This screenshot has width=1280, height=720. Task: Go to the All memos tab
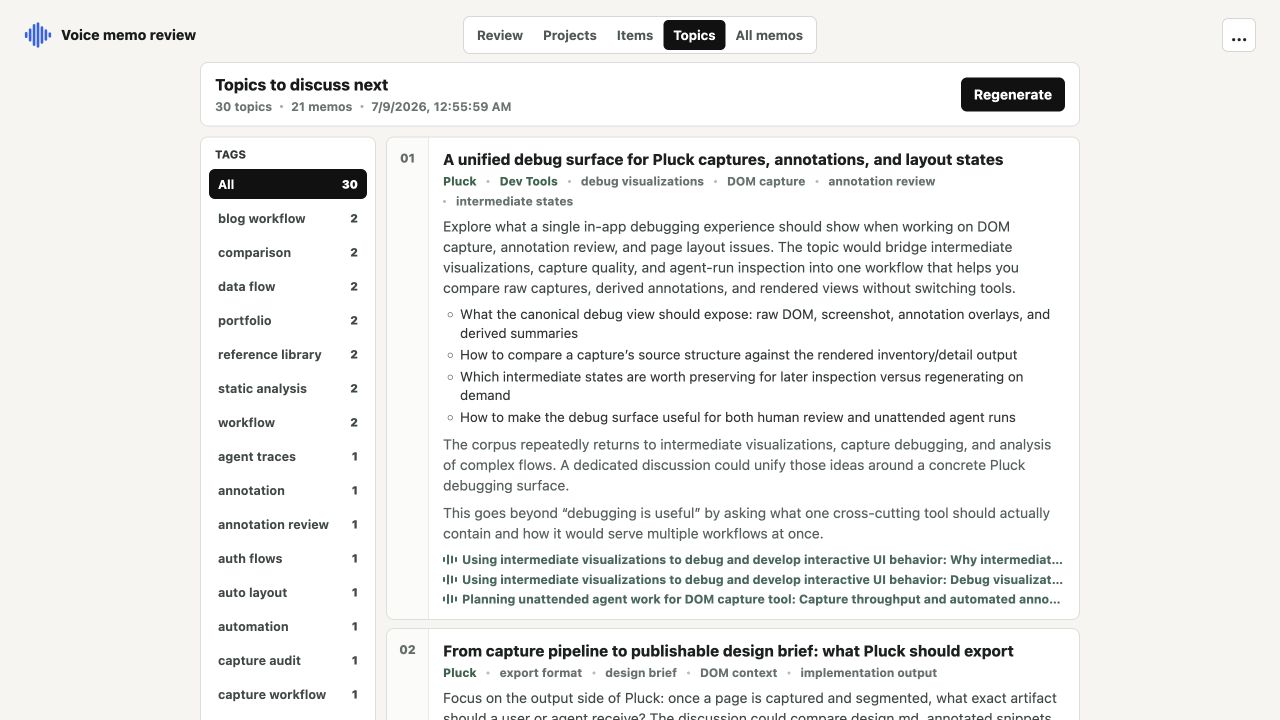pyautogui.click(x=769, y=35)
